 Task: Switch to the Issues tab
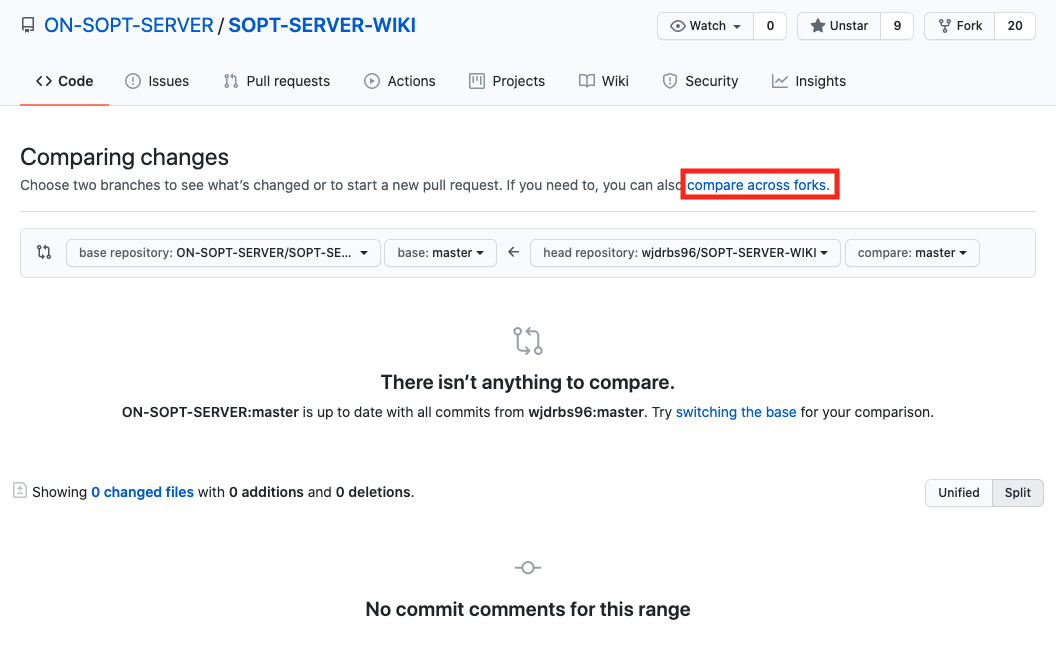pyautogui.click(x=157, y=81)
